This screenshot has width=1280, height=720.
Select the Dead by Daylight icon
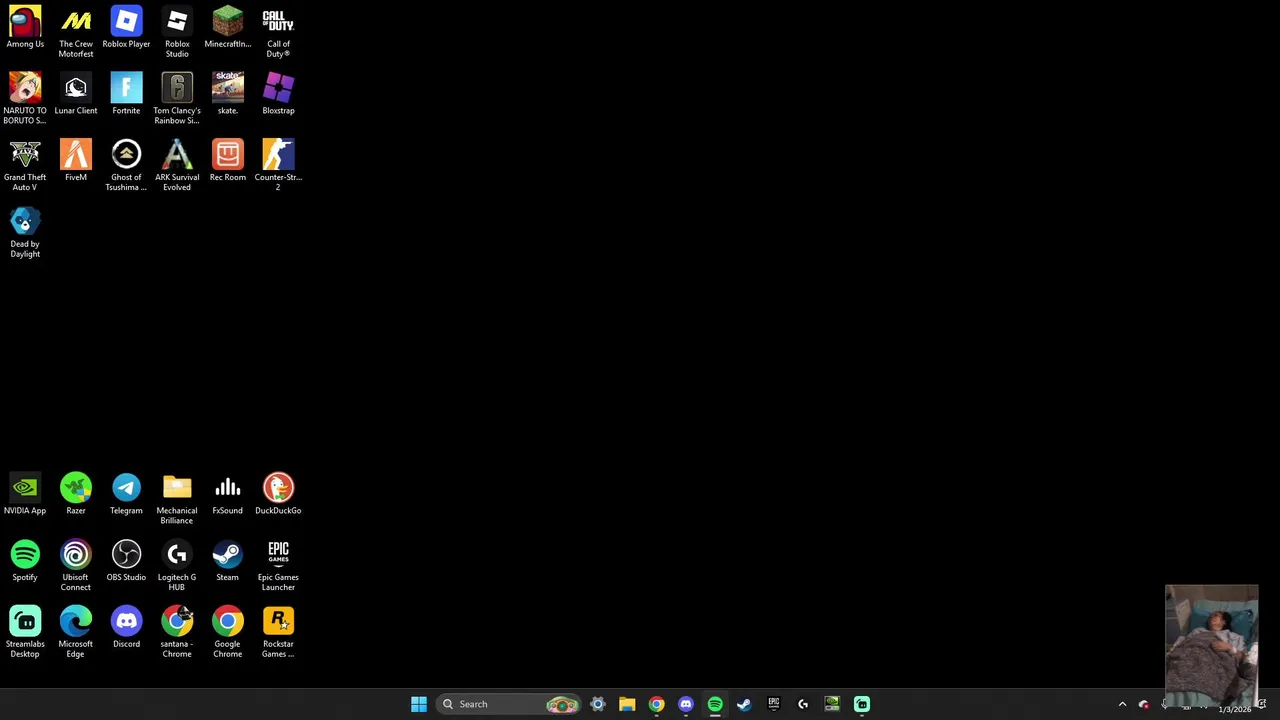[25, 232]
